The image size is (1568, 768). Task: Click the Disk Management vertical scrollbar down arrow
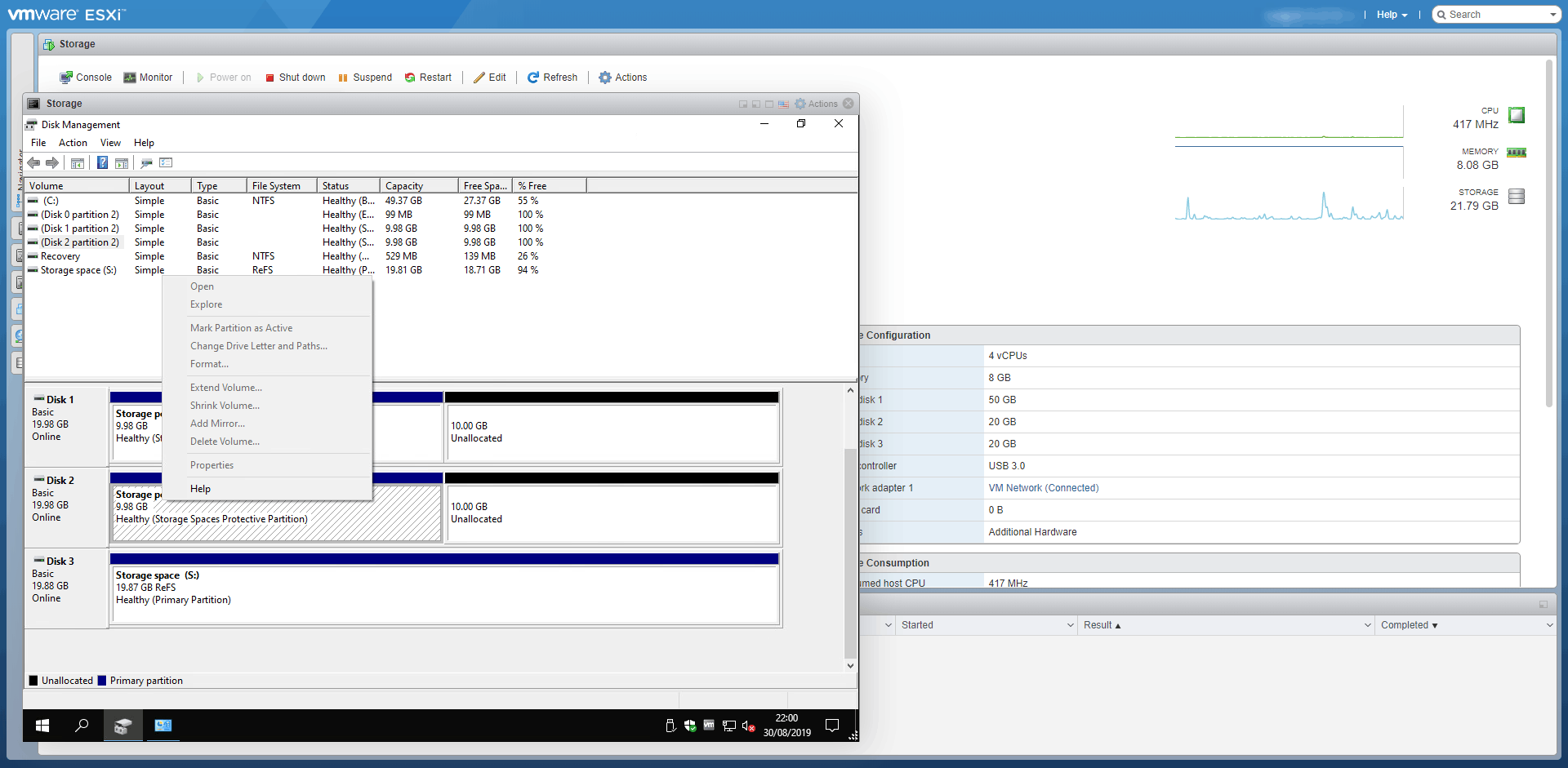coord(850,665)
